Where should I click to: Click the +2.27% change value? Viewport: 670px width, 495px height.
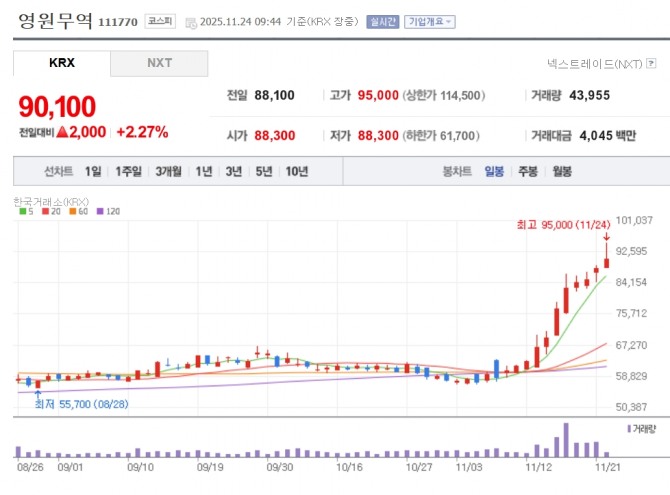142,132
